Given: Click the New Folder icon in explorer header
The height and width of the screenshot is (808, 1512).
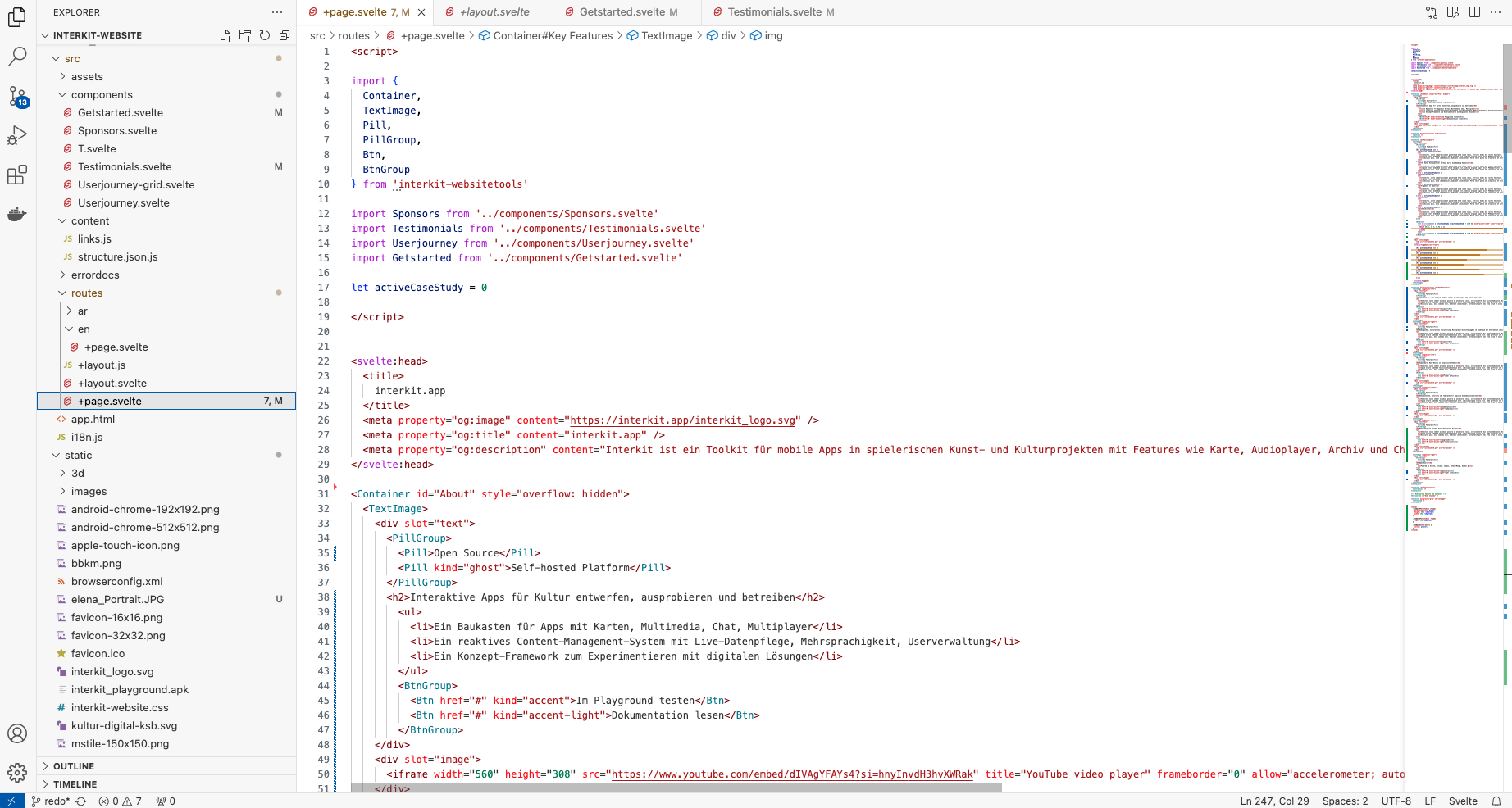Looking at the screenshot, I should pyautogui.click(x=245, y=35).
